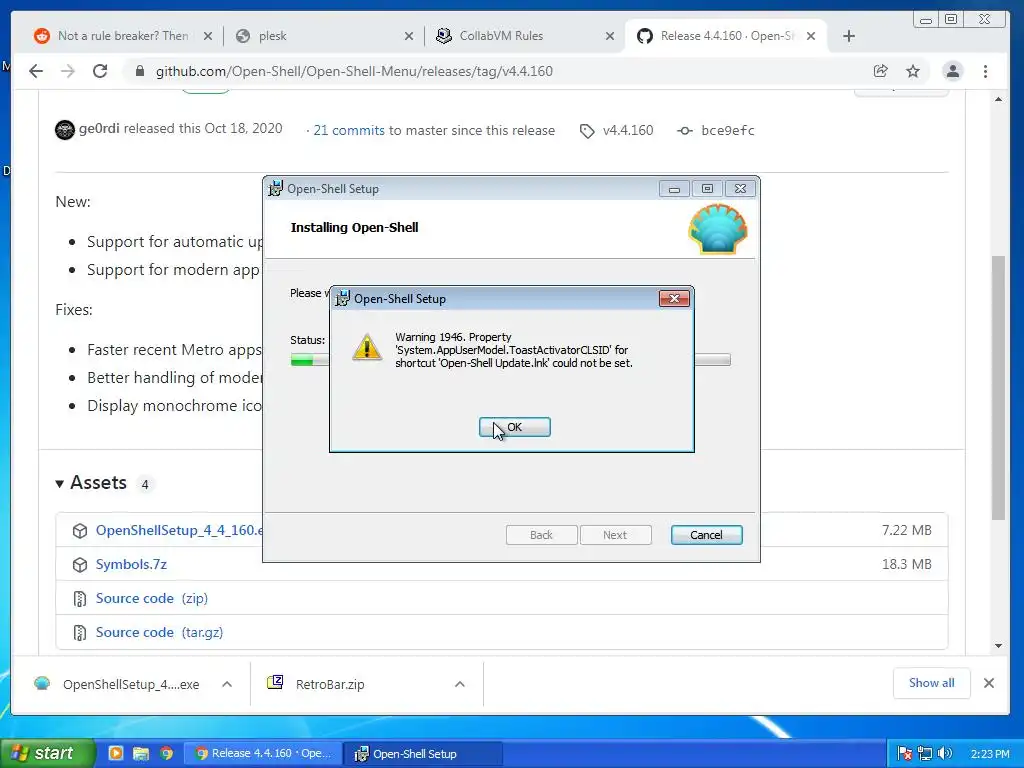This screenshot has height=768, width=1024.
Task: Reload the GitHub release page
Action: point(99,71)
